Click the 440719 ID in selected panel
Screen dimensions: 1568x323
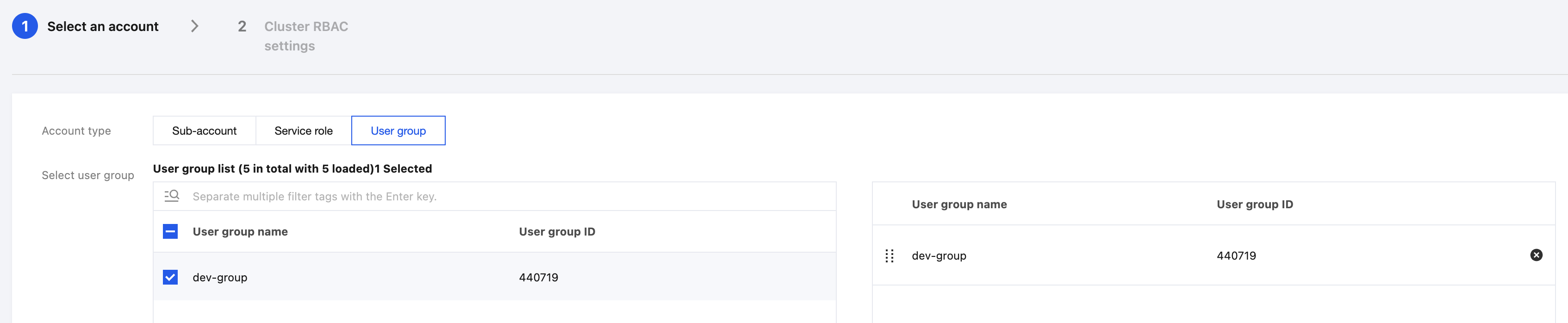pyautogui.click(x=1236, y=256)
